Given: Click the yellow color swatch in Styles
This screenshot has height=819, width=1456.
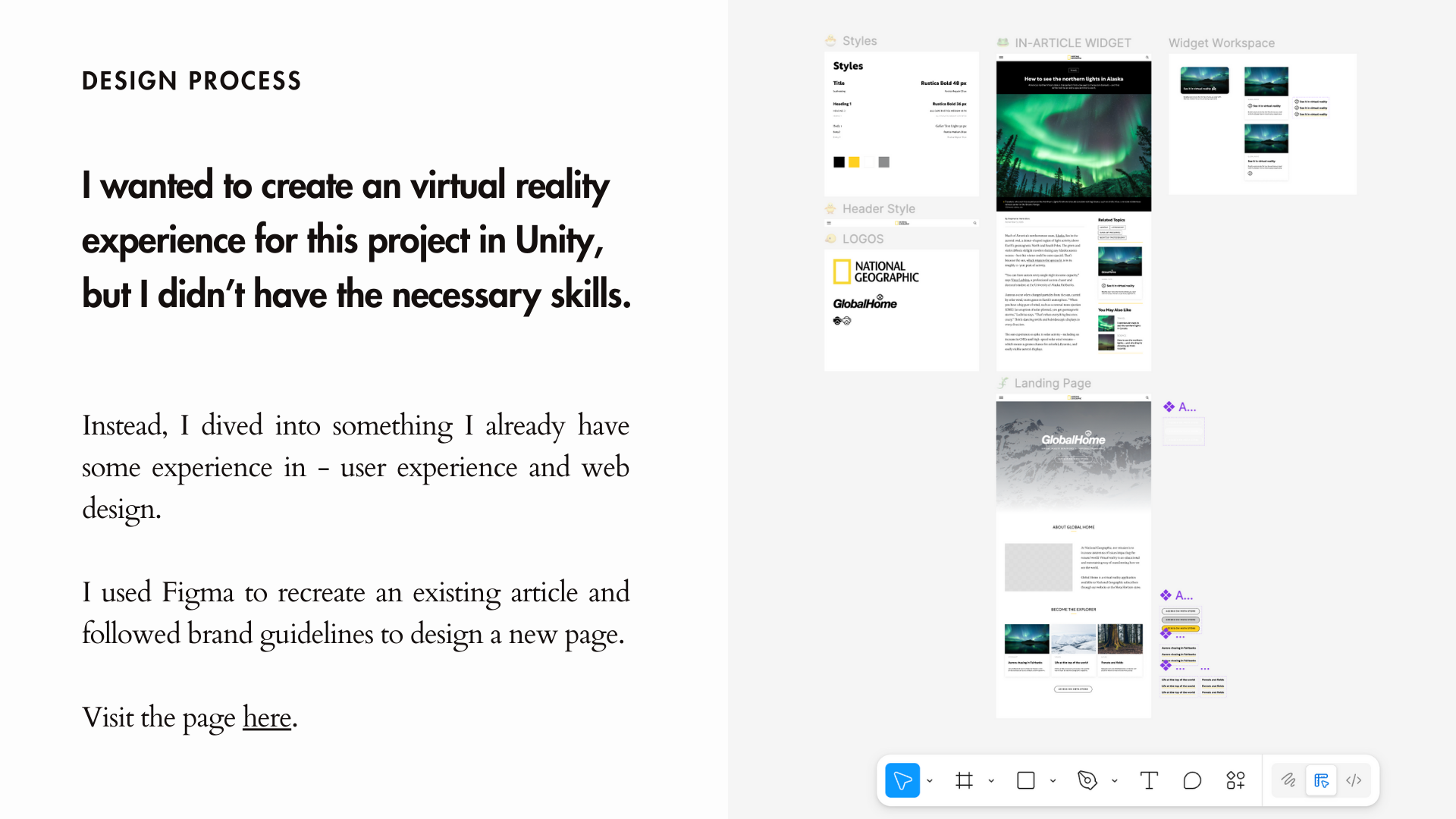Looking at the screenshot, I should coord(854,162).
